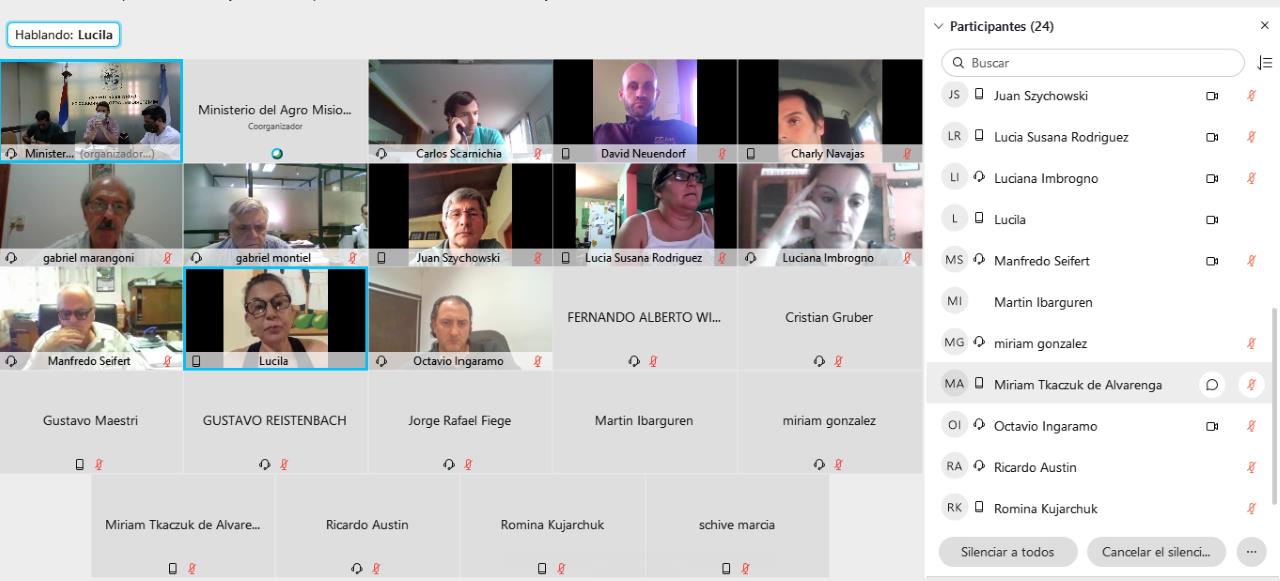The height and width of the screenshot is (581, 1280).
Task: Click Lucia Susana Rodriguez's camera icon
Action: tap(1212, 137)
